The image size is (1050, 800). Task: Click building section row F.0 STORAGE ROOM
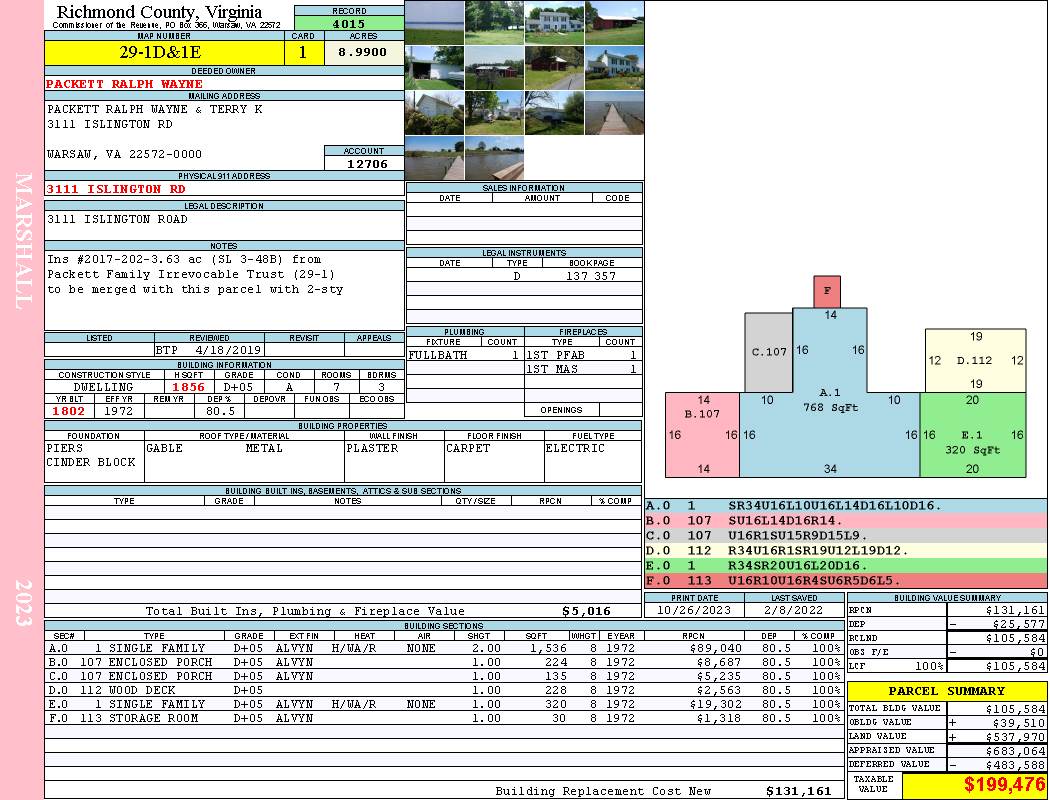(443, 718)
